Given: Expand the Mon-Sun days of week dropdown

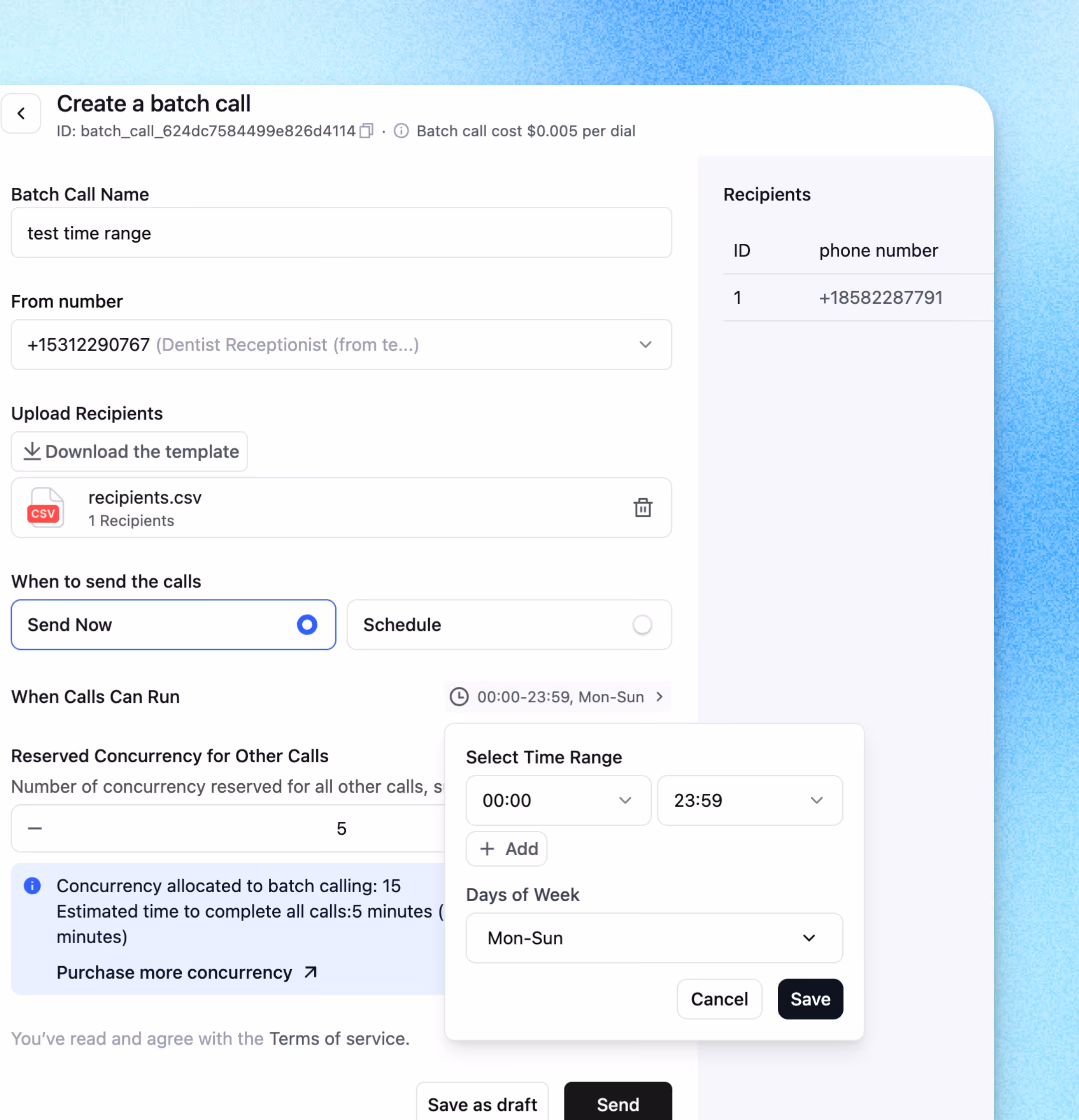Looking at the screenshot, I should pos(654,938).
